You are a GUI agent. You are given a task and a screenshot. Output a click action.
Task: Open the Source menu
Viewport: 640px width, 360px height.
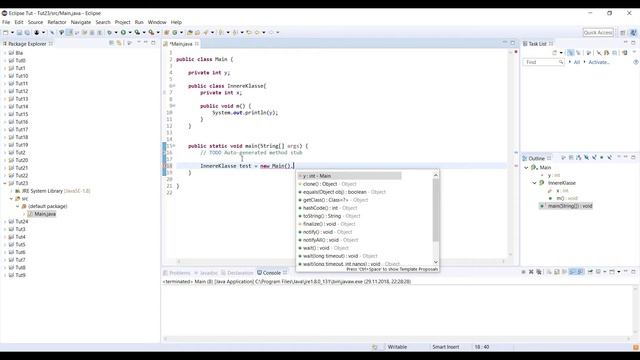click(35, 22)
